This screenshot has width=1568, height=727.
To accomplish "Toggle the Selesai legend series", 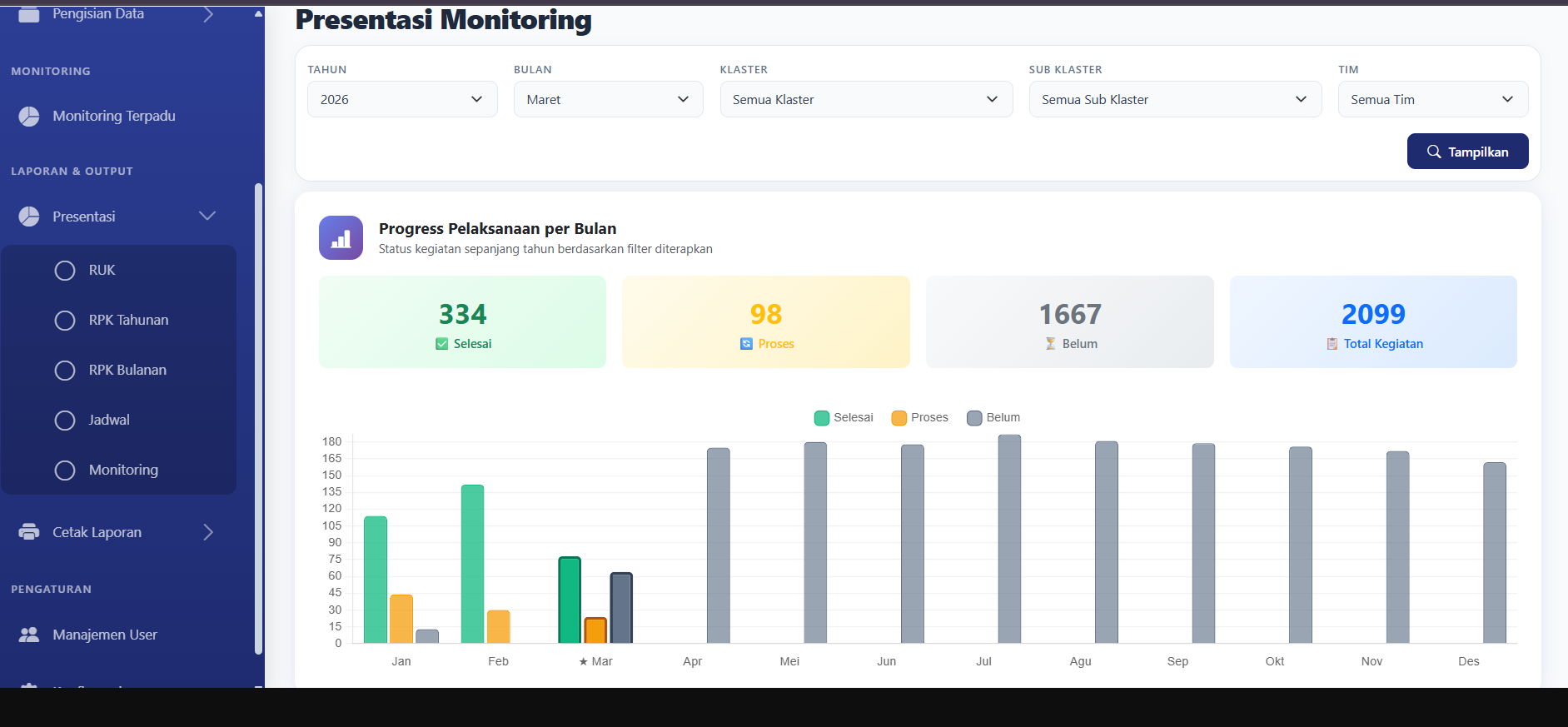I will [x=844, y=418].
